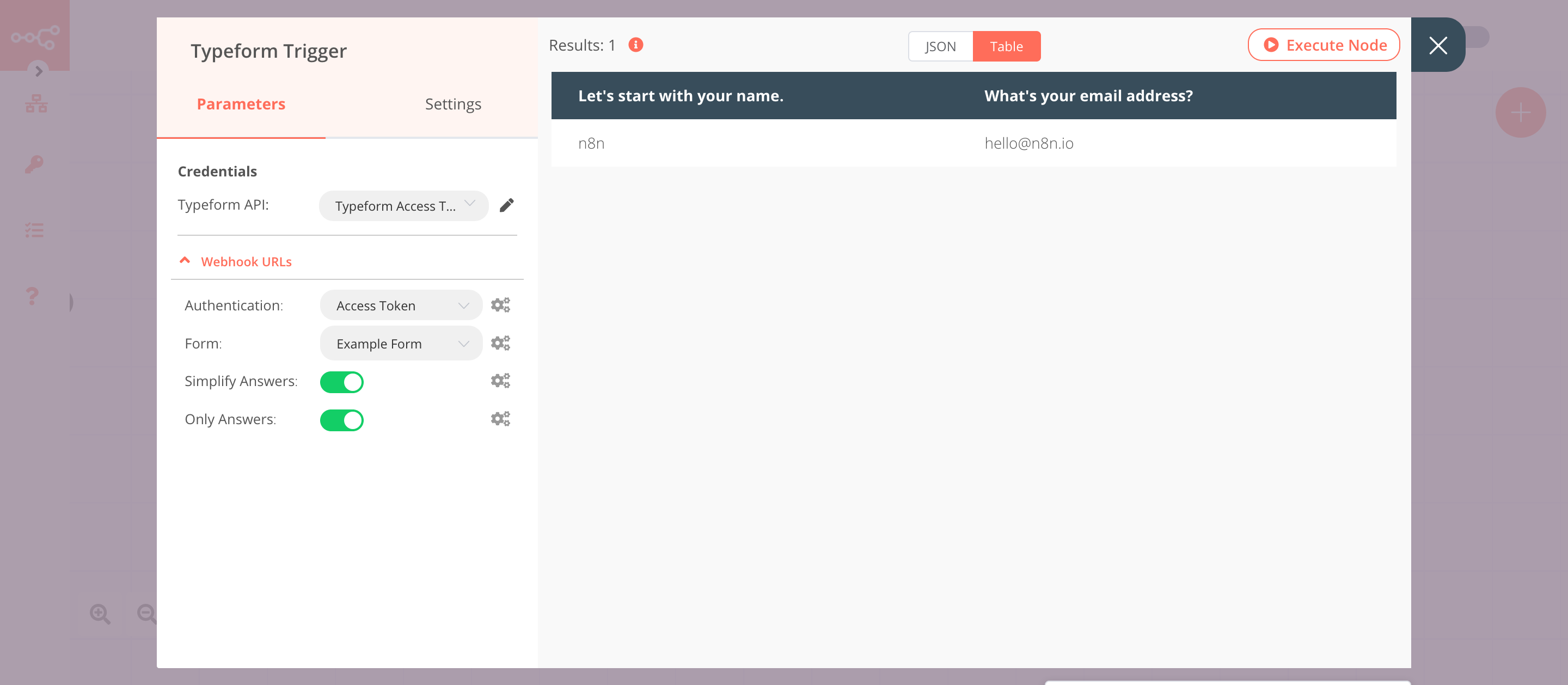
Task: Zoom in on the workflow canvas
Action: 101,613
